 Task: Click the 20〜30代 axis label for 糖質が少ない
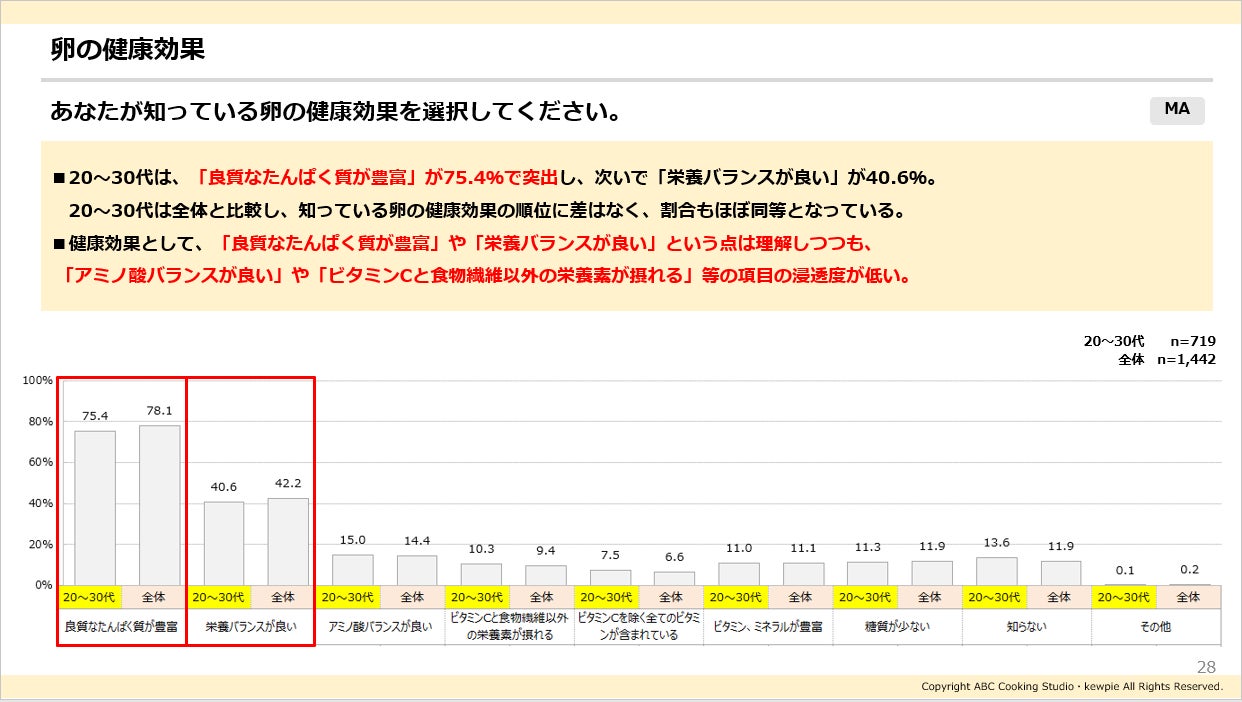pyautogui.click(x=865, y=597)
